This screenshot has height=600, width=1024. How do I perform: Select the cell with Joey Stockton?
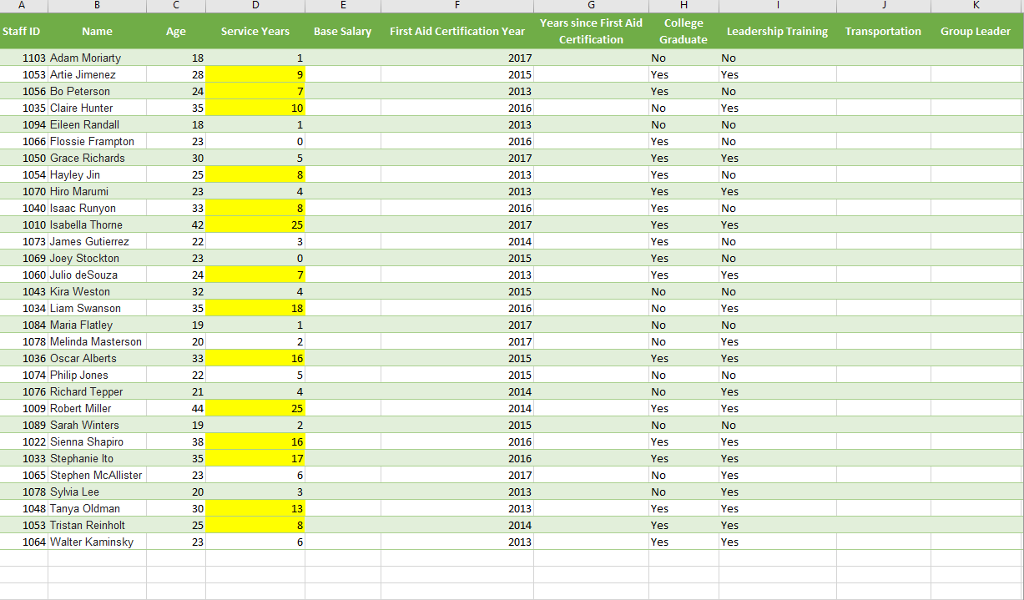pyautogui.click(x=97, y=258)
